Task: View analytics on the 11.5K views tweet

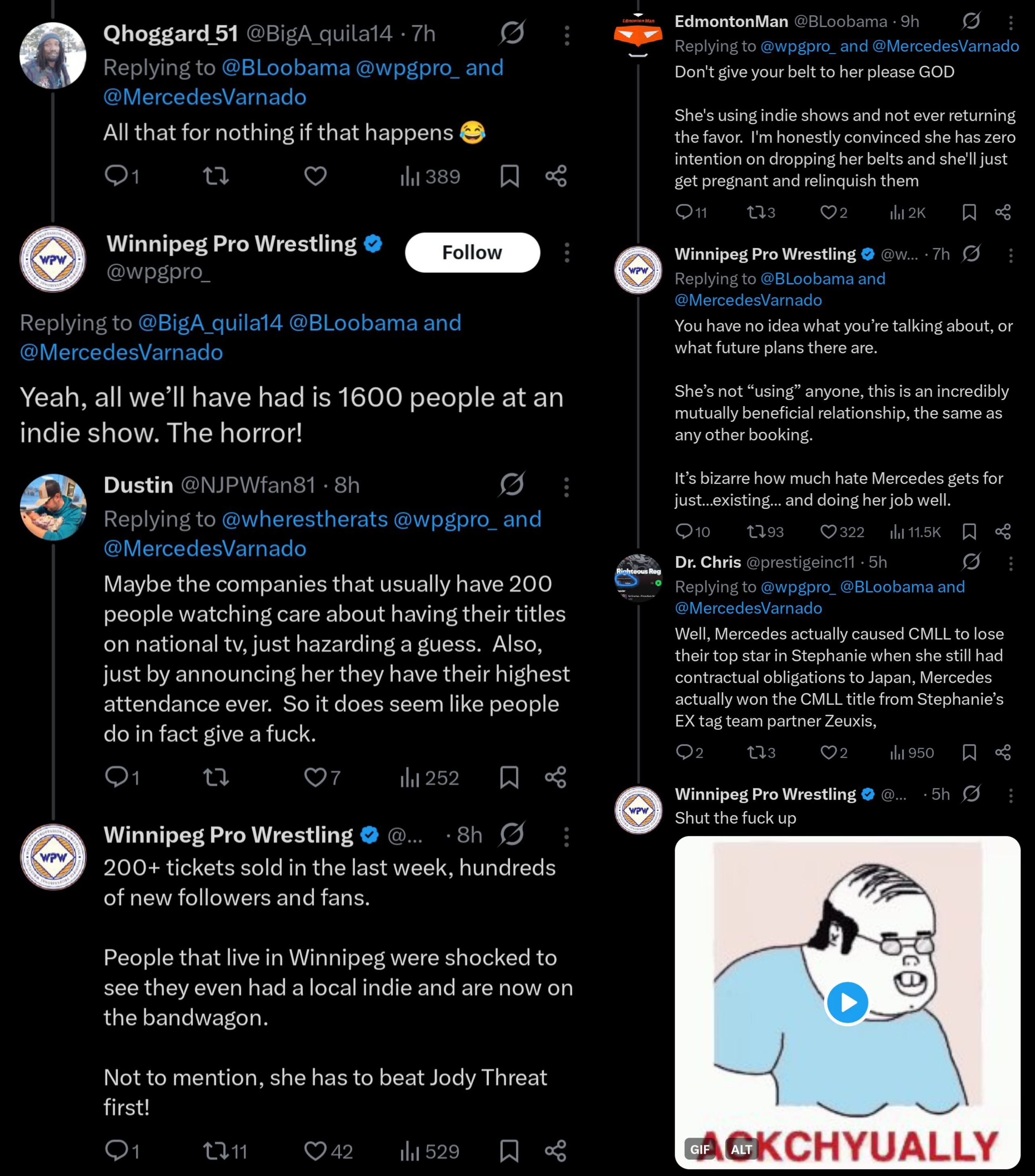Action: coord(914,532)
